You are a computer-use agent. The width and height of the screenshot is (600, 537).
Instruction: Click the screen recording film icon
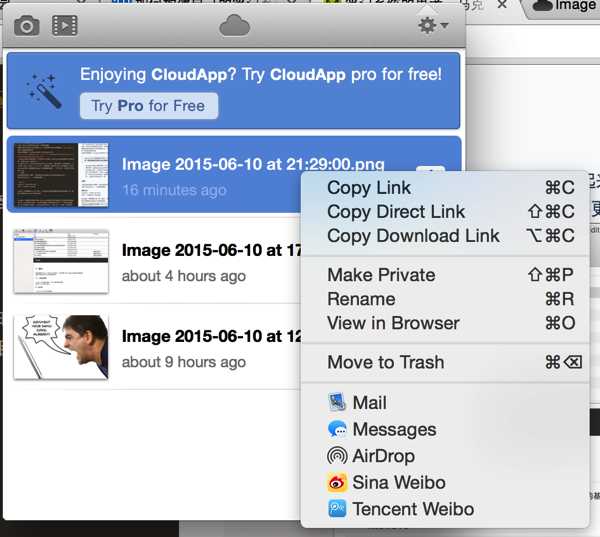[65, 26]
